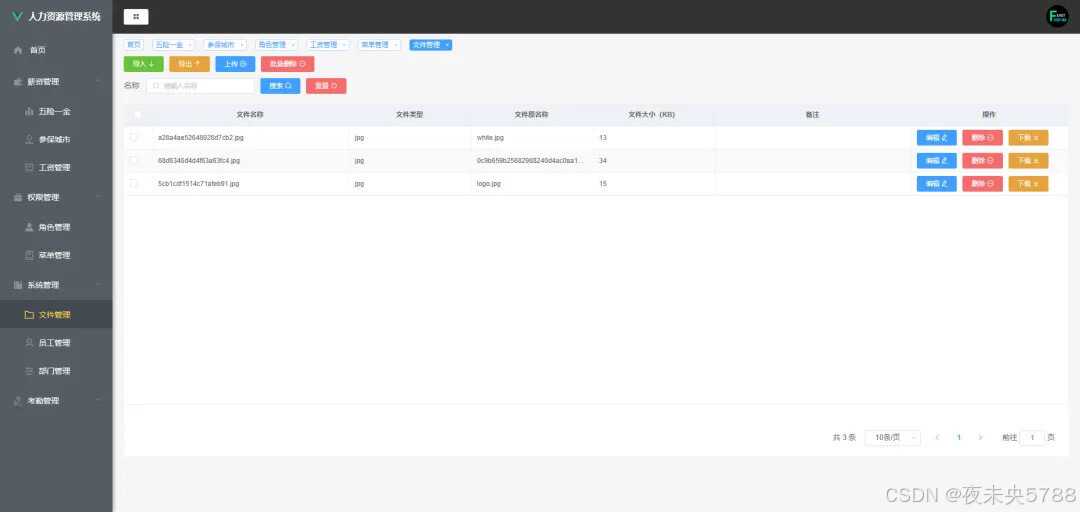Close the 菜单管理 tab with its x
Viewport: 1080px width, 512px height.
pos(395,45)
